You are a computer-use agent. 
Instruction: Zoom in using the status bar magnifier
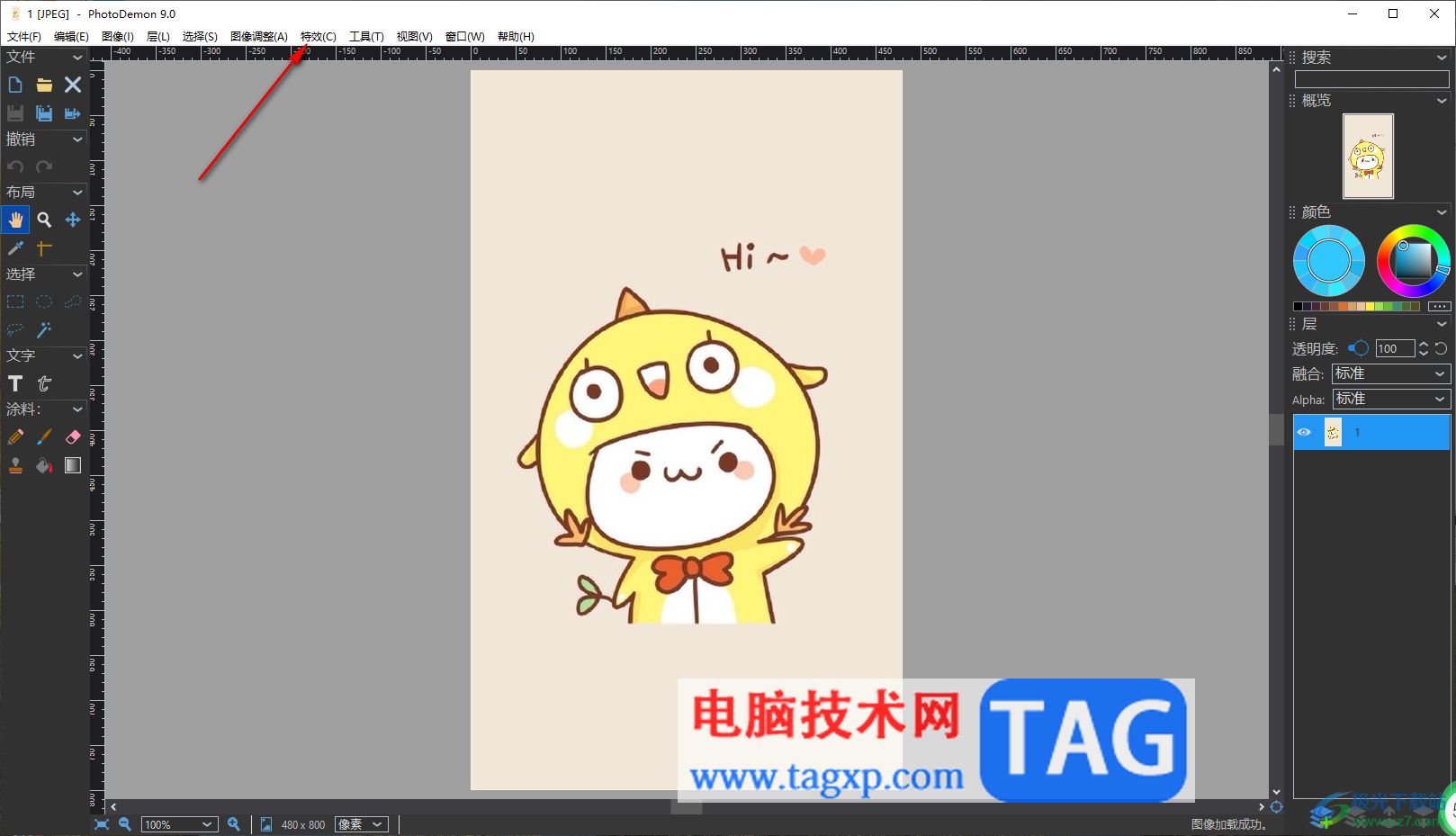[x=234, y=824]
